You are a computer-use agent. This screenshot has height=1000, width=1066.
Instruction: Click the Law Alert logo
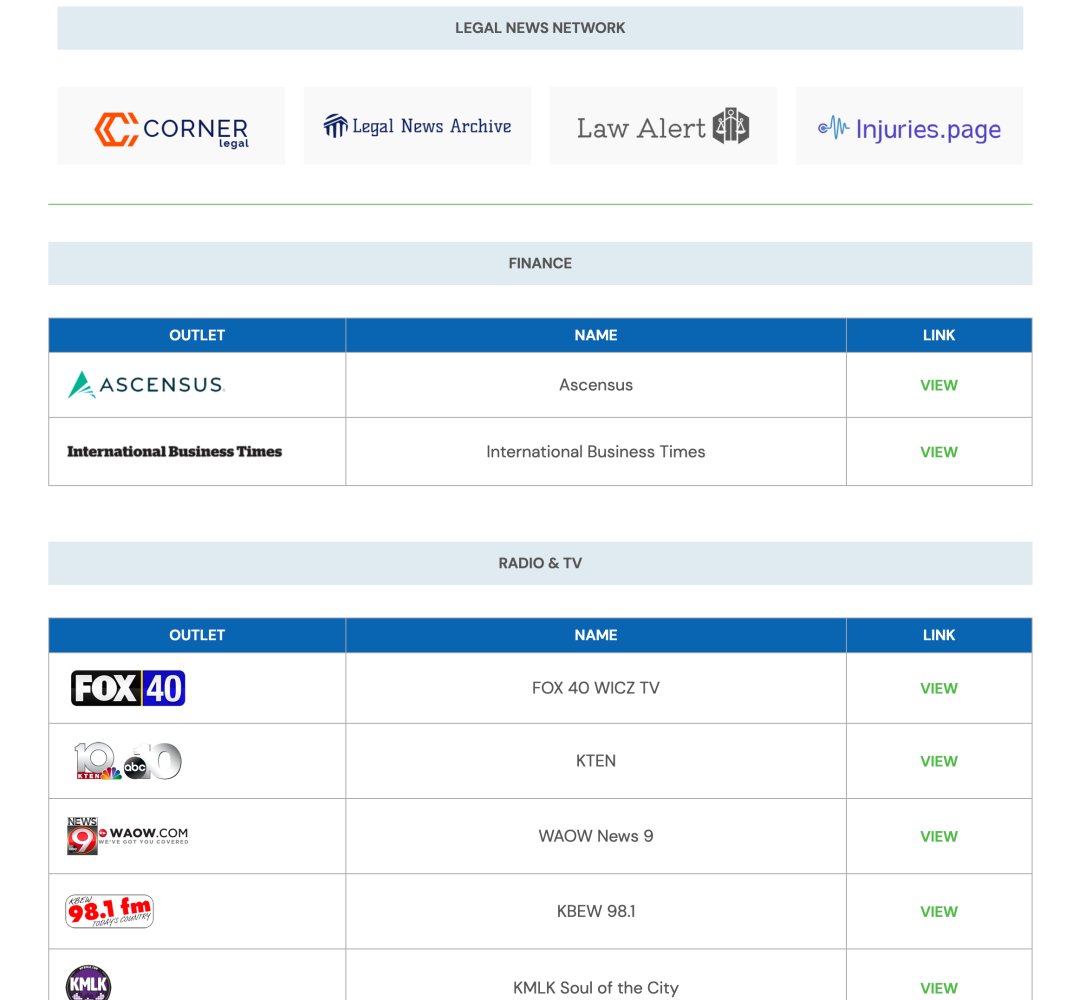(663, 127)
